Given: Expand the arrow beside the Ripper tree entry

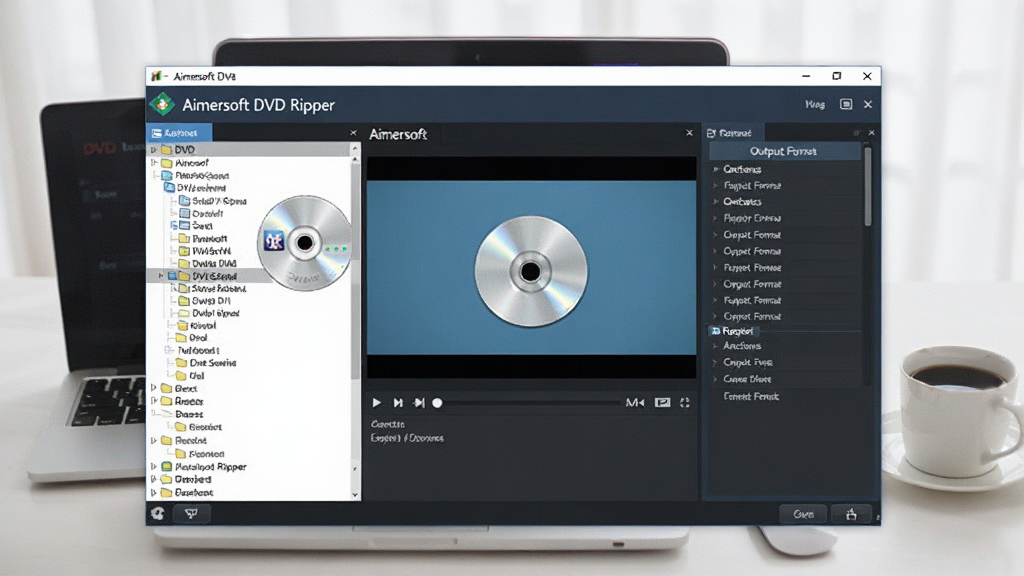Looking at the screenshot, I should tap(153, 467).
